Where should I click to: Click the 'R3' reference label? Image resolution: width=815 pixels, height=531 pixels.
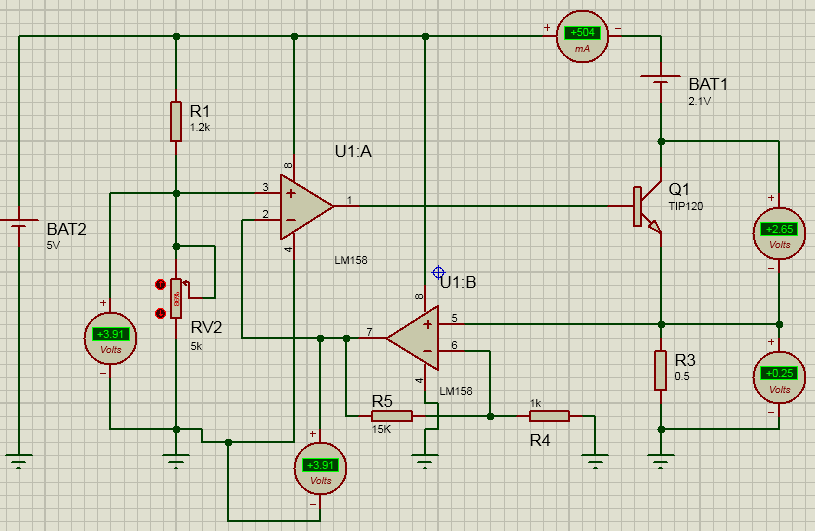(x=685, y=360)
